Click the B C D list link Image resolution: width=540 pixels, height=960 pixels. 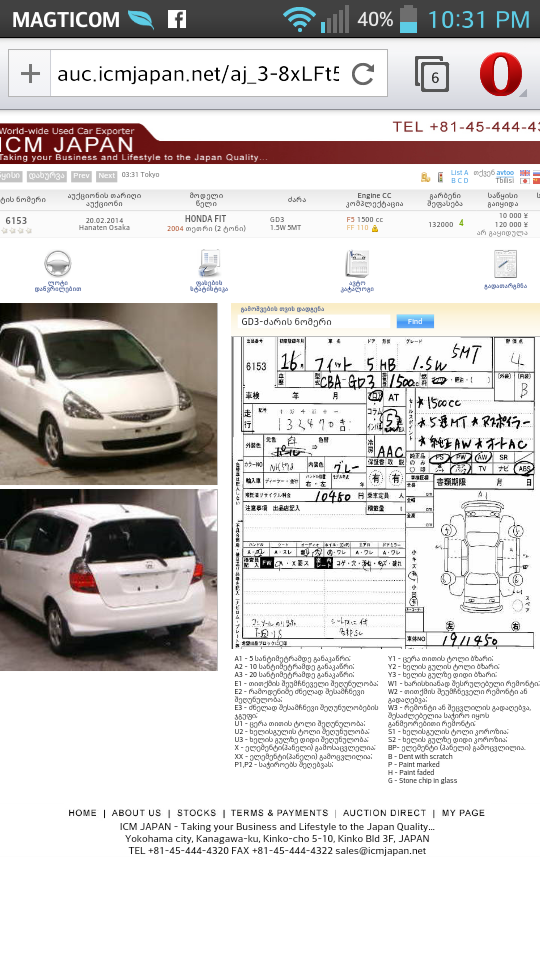coord(459,181)
